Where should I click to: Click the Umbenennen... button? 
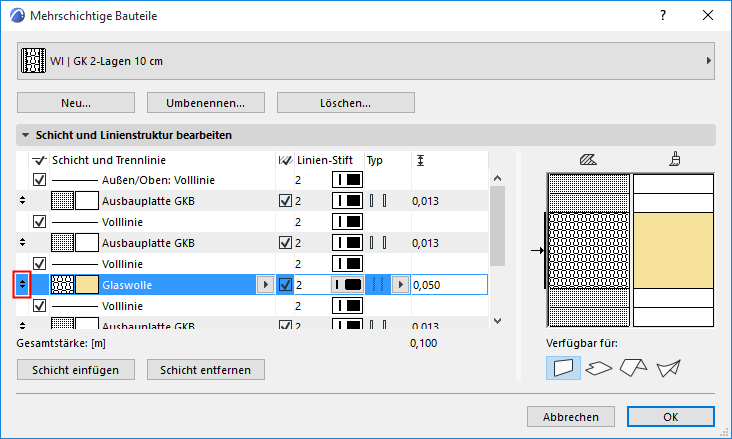point(205,102)
